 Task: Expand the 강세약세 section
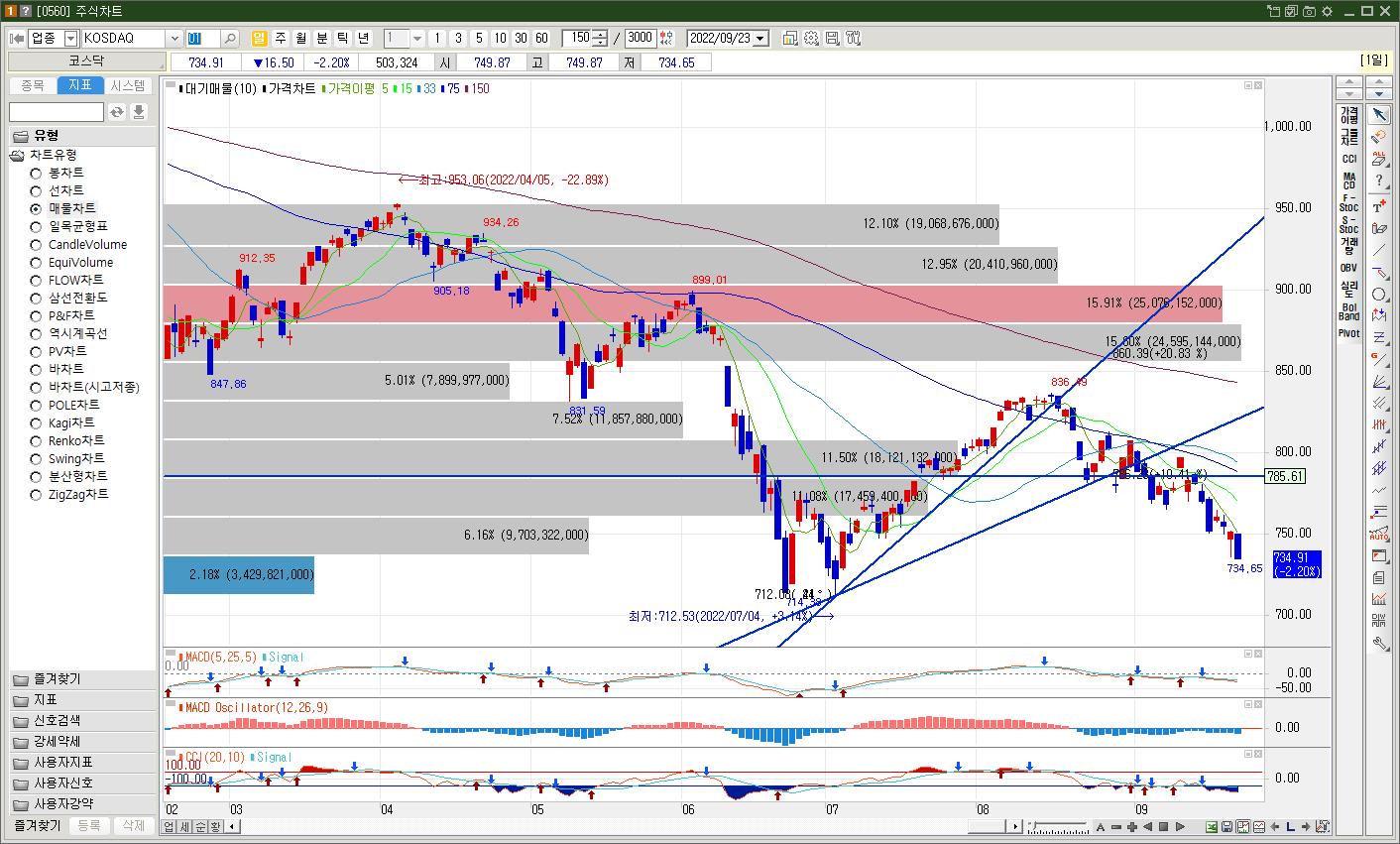point(82,742)
